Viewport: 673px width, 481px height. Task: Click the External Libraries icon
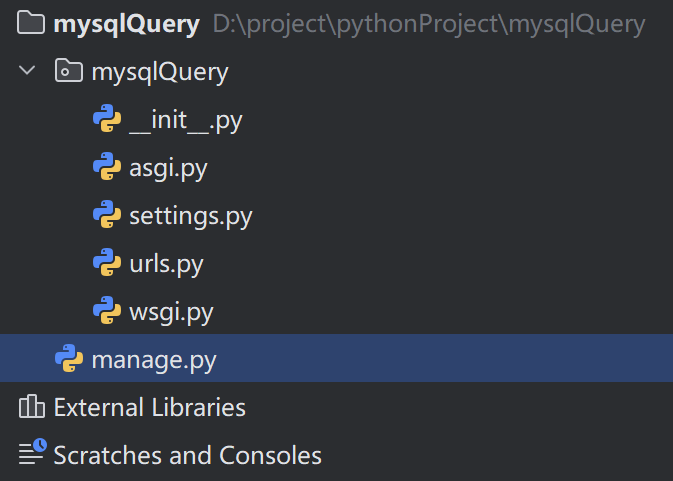(x=32, y=407)
